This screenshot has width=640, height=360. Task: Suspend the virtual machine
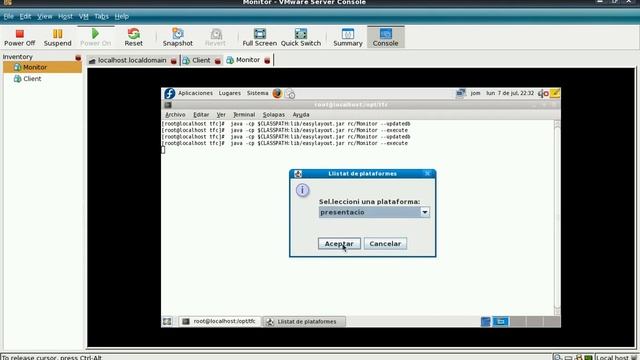pos(58,38)
